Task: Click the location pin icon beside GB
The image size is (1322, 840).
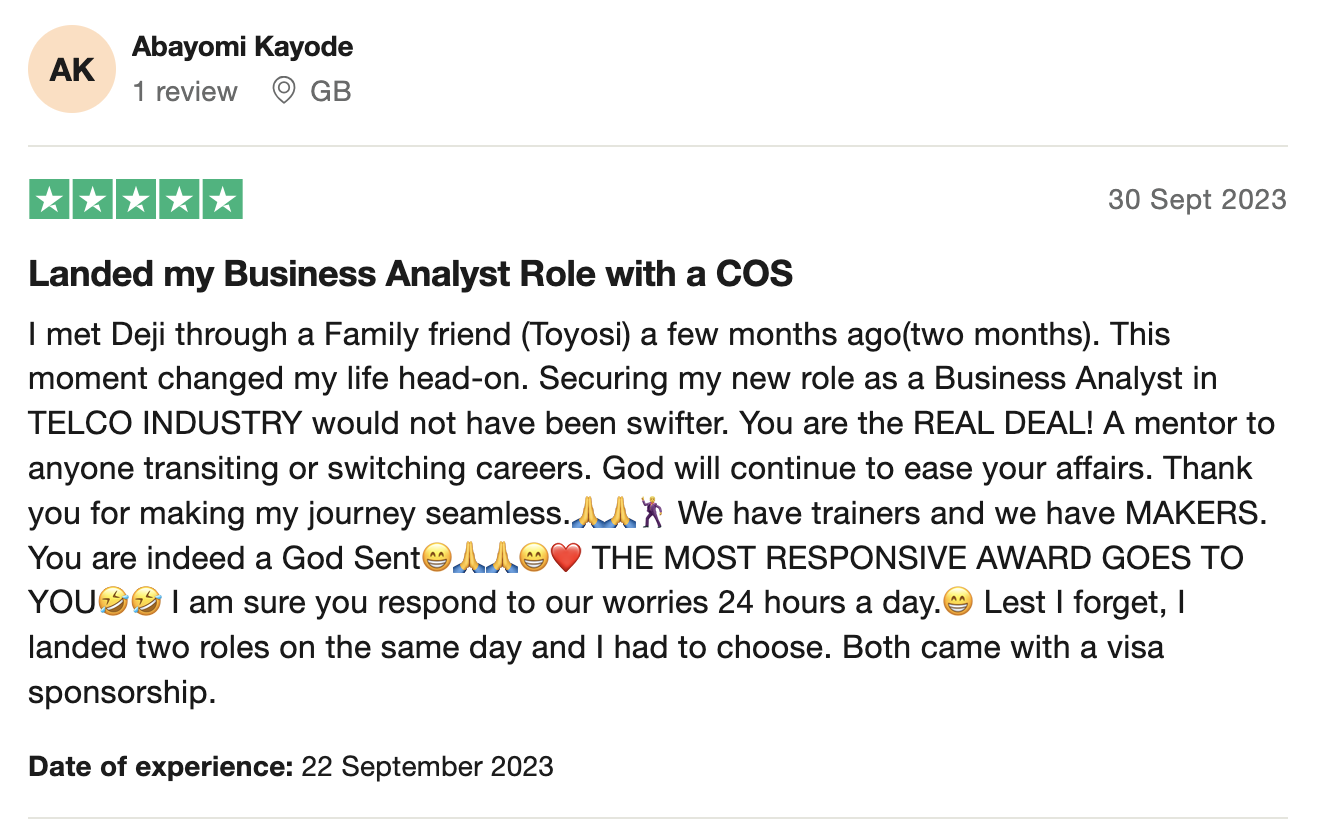Action: 284,91
